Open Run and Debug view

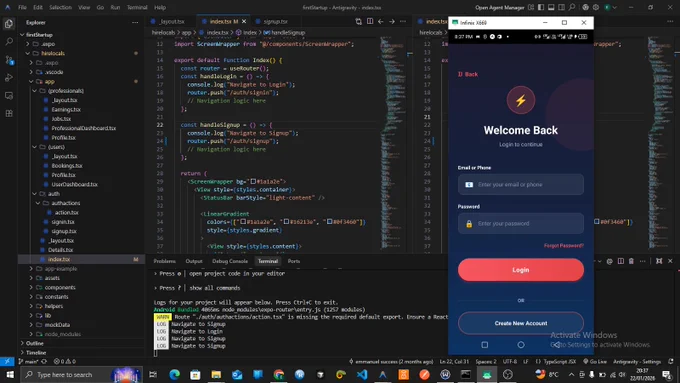pos(9,78)
